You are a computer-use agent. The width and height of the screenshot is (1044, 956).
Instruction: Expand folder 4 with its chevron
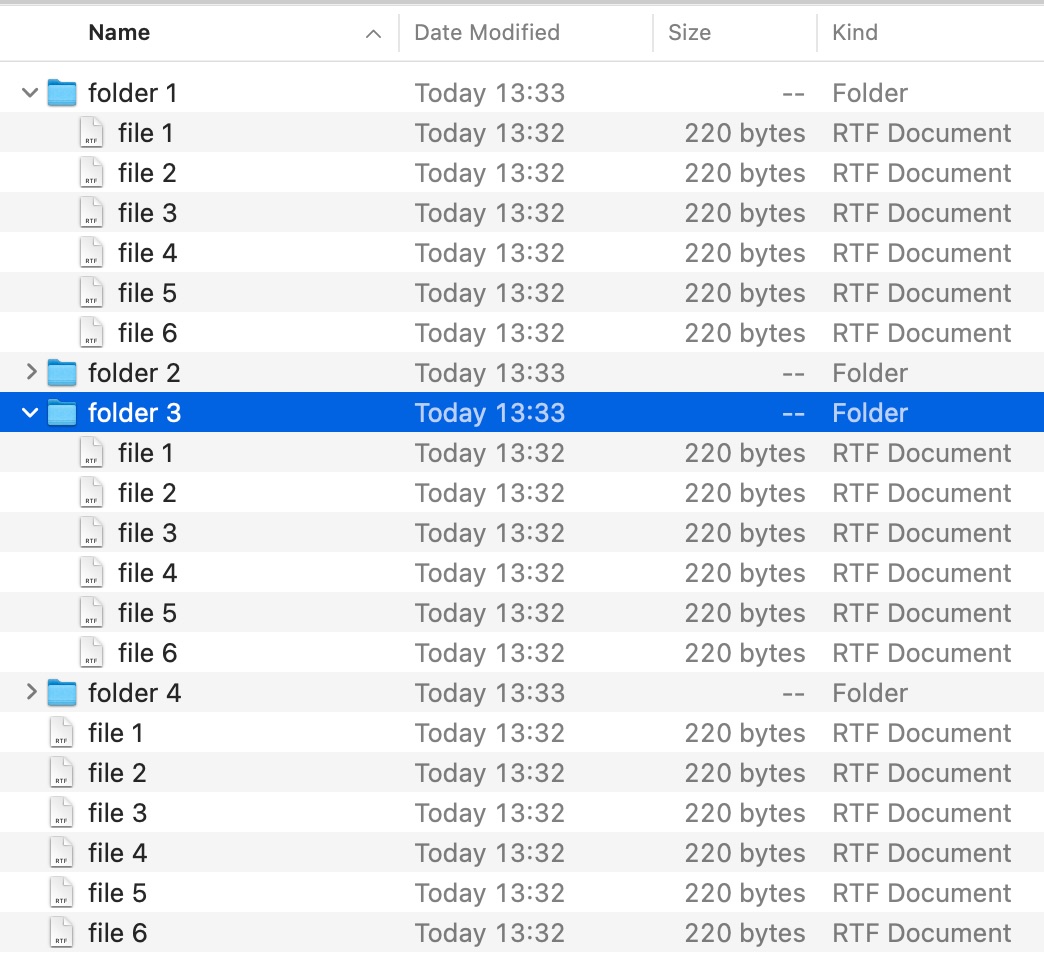30,693
